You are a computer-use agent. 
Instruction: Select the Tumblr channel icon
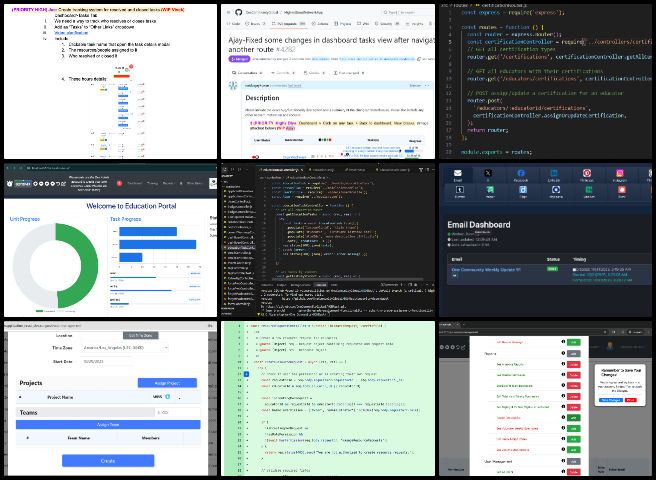pos(459,190)
